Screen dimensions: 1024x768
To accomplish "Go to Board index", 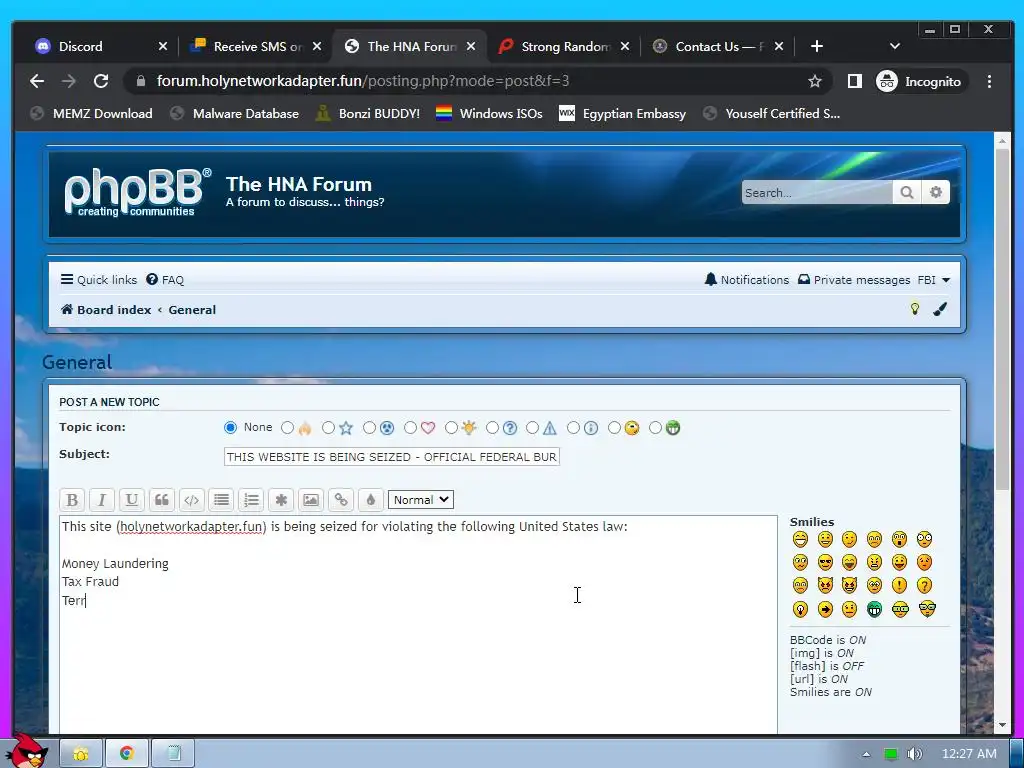I will pyautogui.click(x=106, y=310).
